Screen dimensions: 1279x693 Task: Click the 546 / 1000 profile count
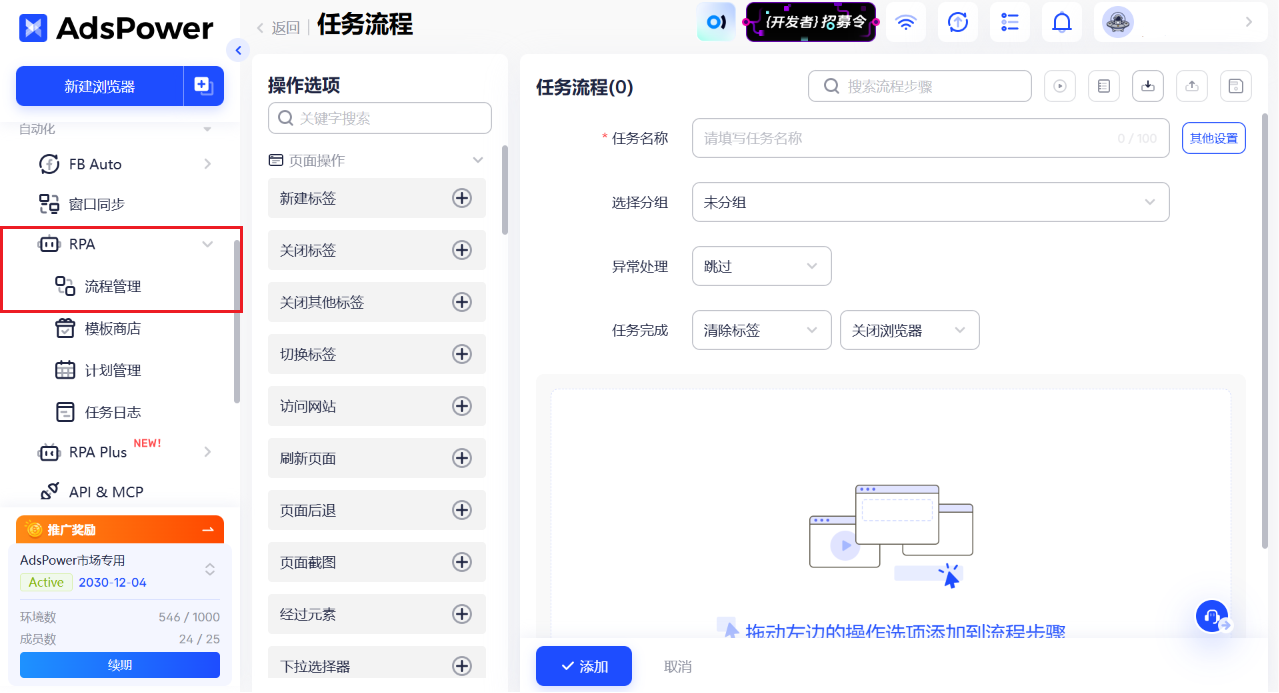point(189,617)
